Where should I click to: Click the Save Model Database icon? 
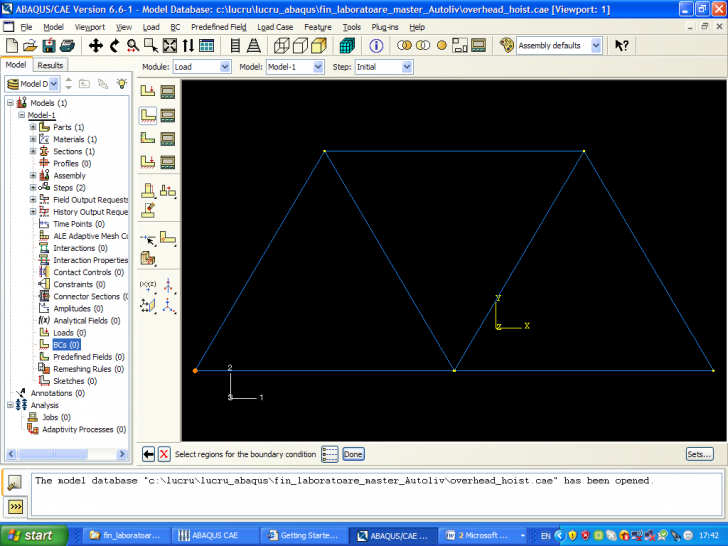49,46
